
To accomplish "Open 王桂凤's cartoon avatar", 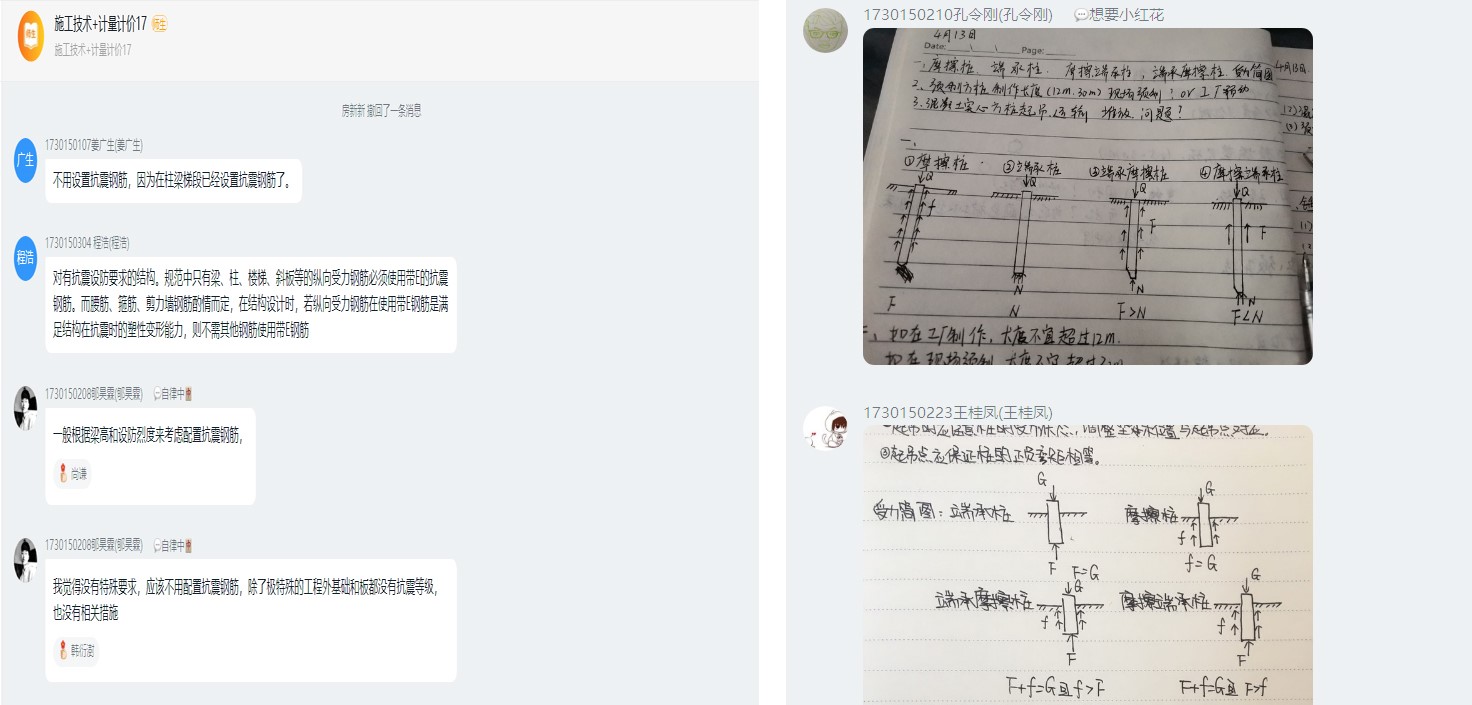I will pos(826,428).
